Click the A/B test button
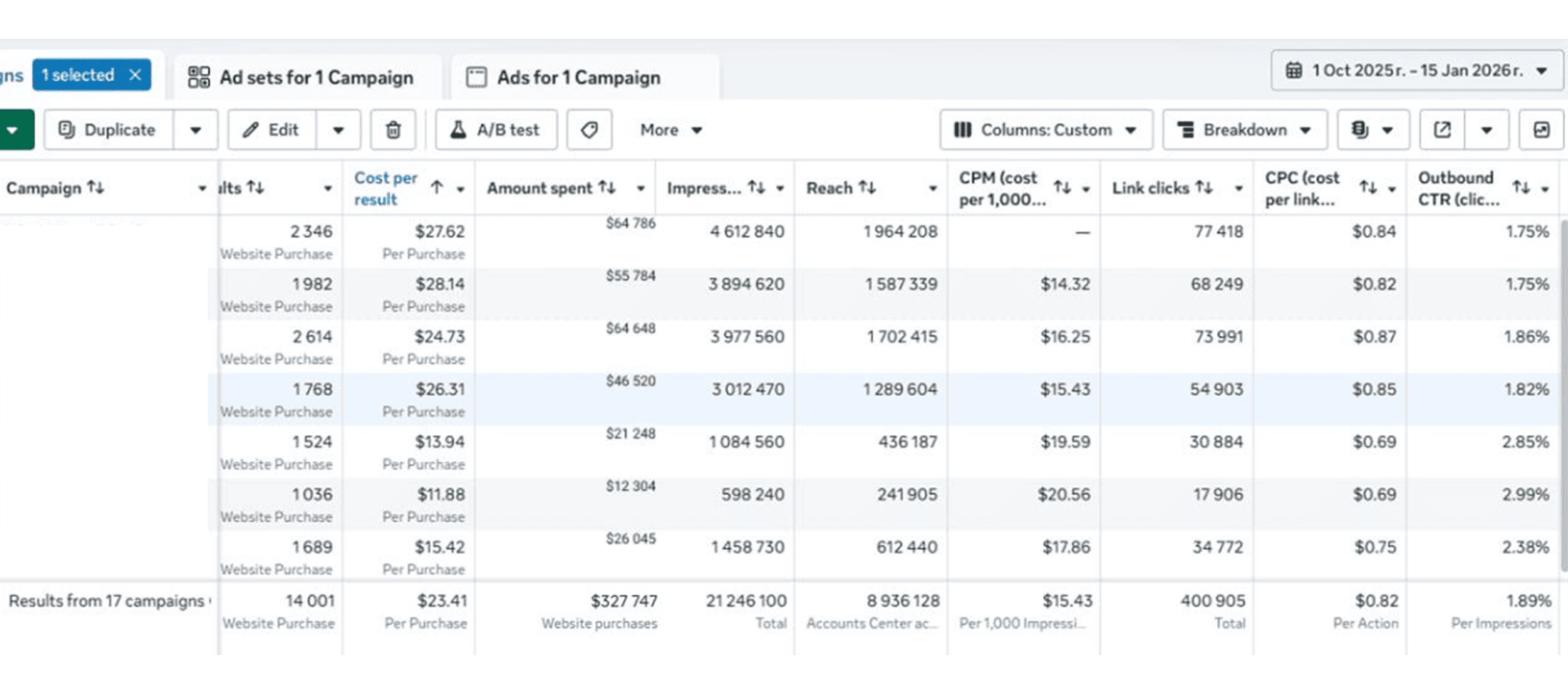 (495, 130)
